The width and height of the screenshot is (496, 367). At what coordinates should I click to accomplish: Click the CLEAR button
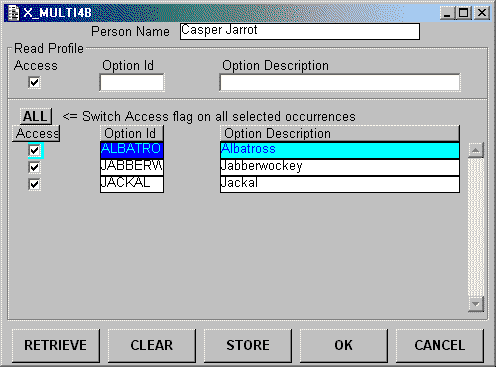click(x=152, y=345)
